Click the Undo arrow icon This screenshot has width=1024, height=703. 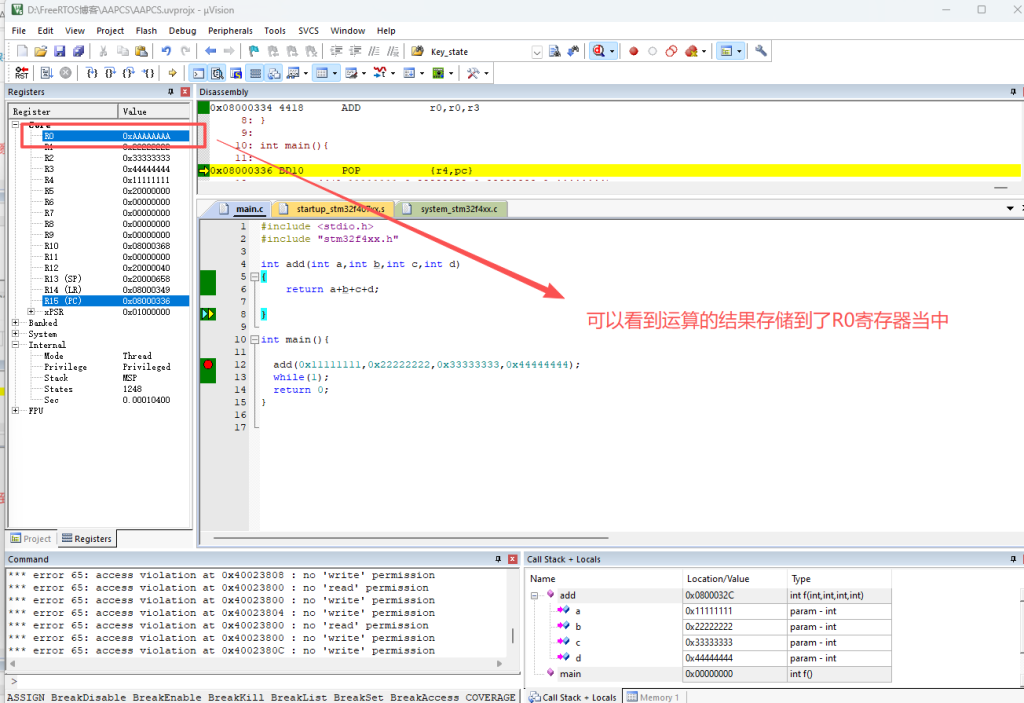pos(167,51)
